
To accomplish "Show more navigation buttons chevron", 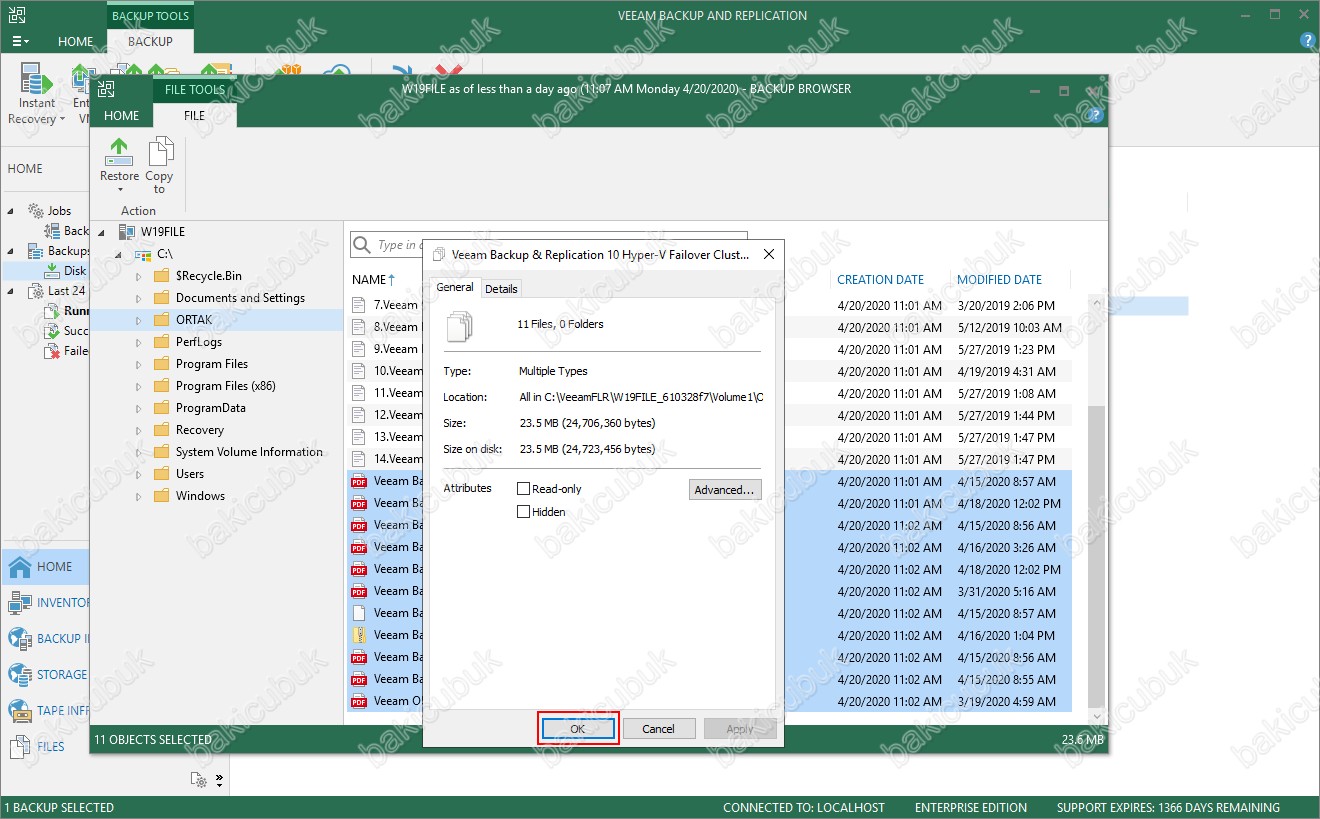I will pos(219,780).
